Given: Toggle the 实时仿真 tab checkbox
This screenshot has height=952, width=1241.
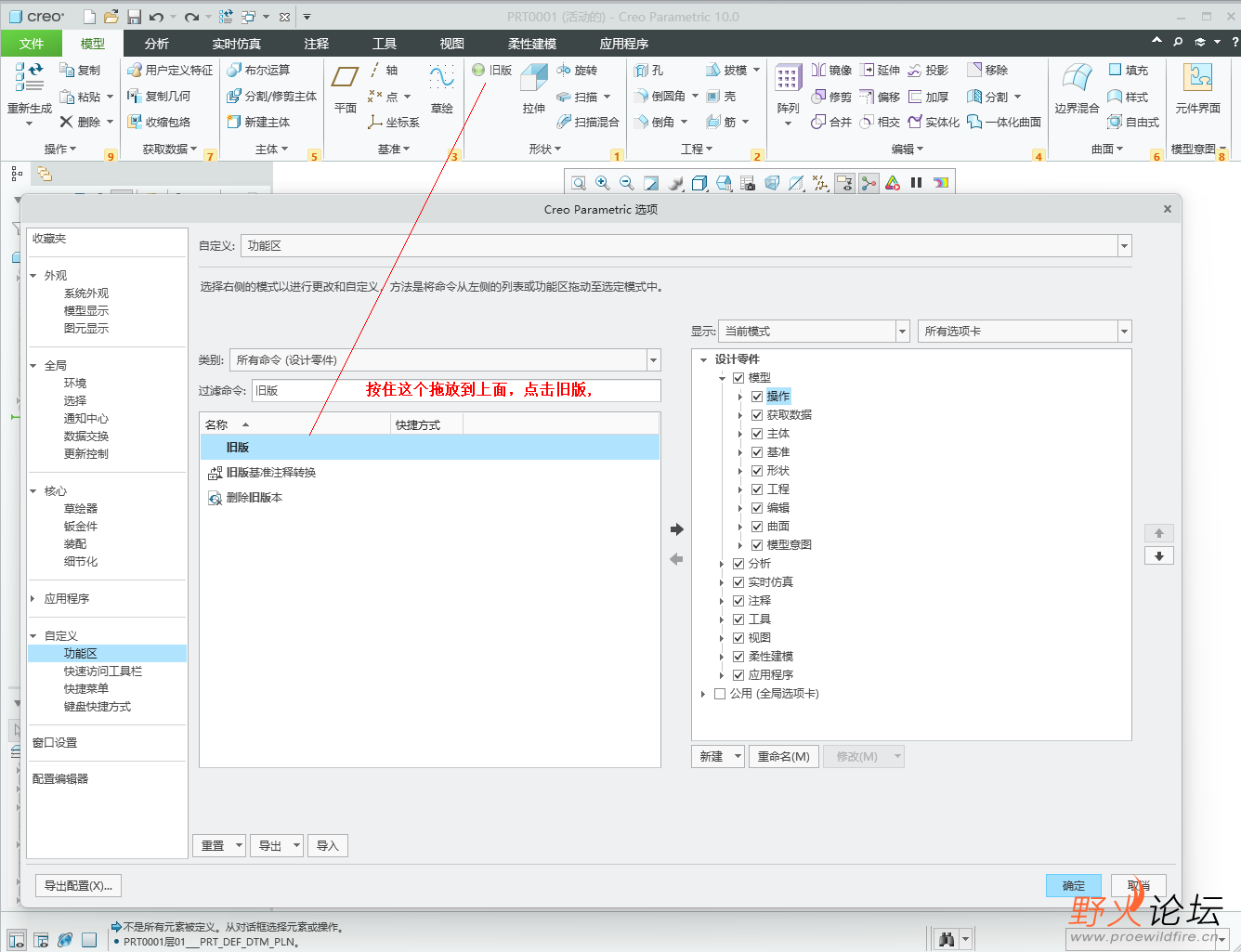Looking at the screenshot, I should 738,582.
